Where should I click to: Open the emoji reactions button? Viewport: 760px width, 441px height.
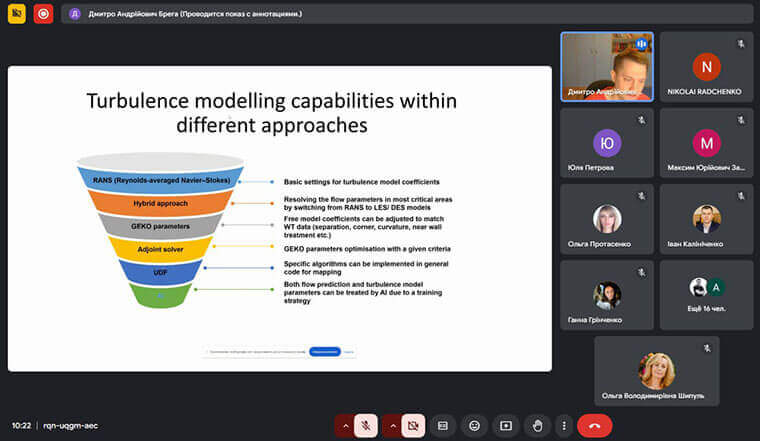pyautogui.click(x=474, y=425)
